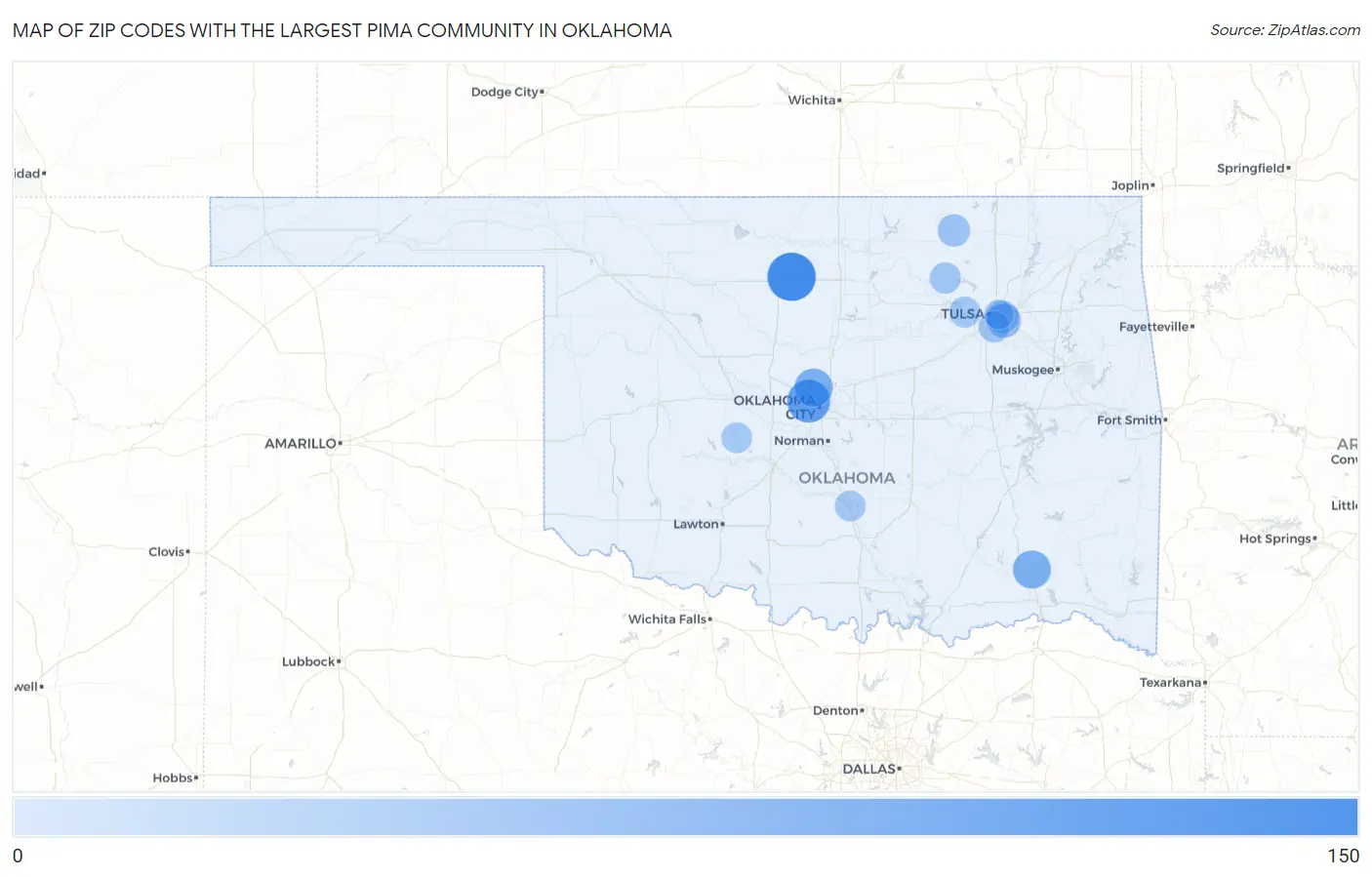Click the northernmost bubble, north of Tulsa

(953, 230)
